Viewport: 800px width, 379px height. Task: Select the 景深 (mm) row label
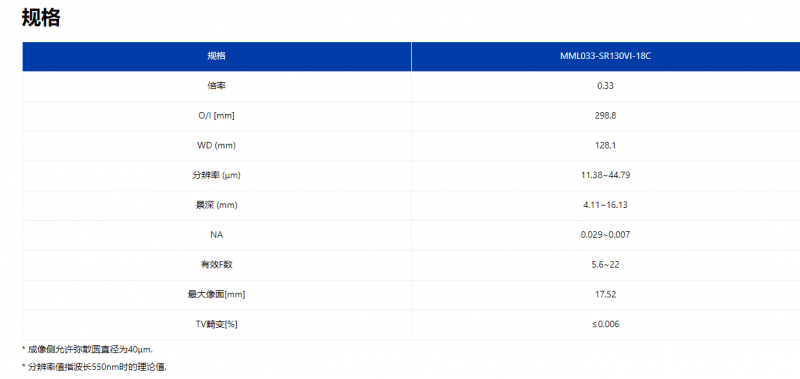[x=216, y=205]
